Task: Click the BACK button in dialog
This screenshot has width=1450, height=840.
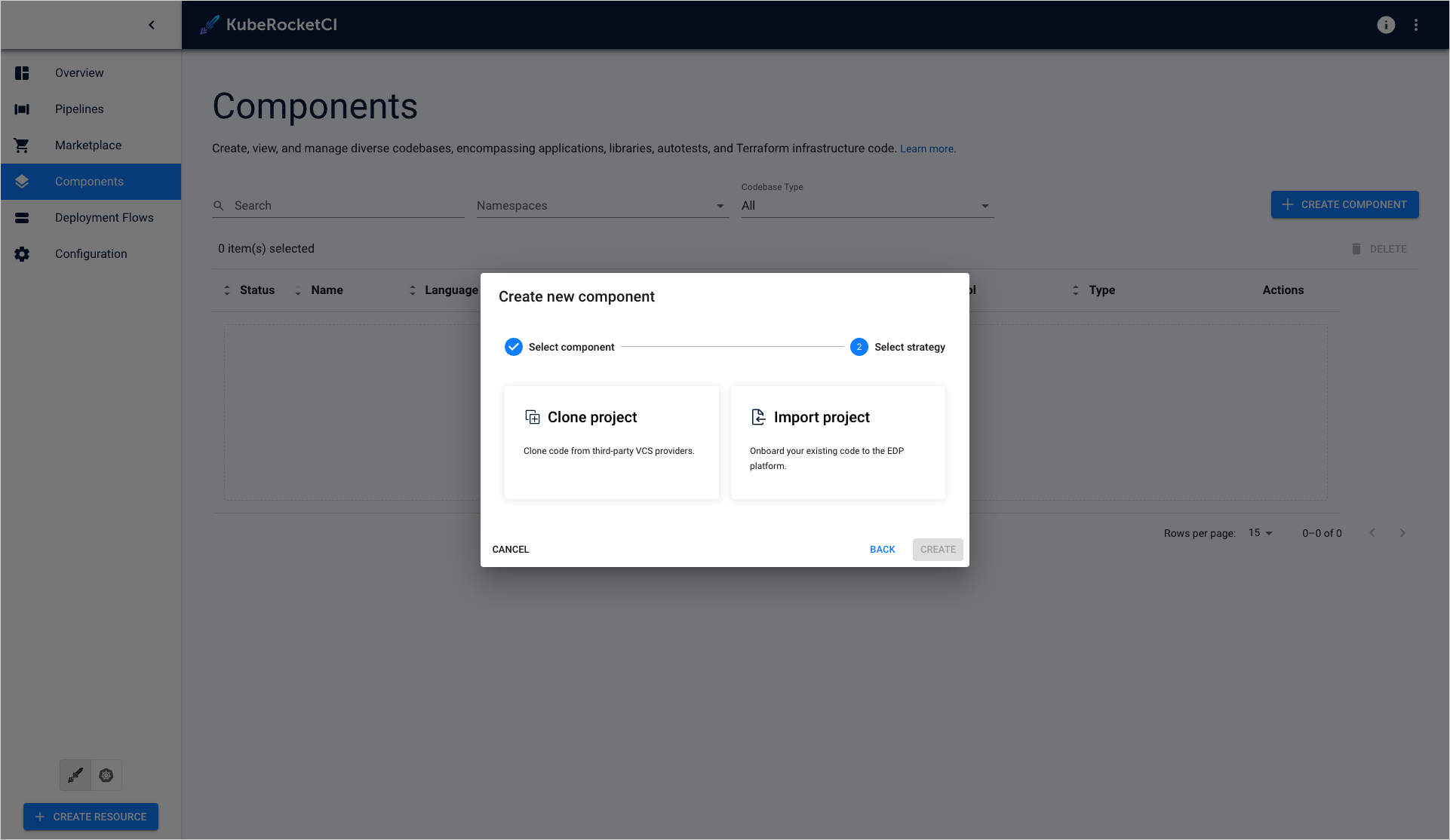Action: click(882, 550)
